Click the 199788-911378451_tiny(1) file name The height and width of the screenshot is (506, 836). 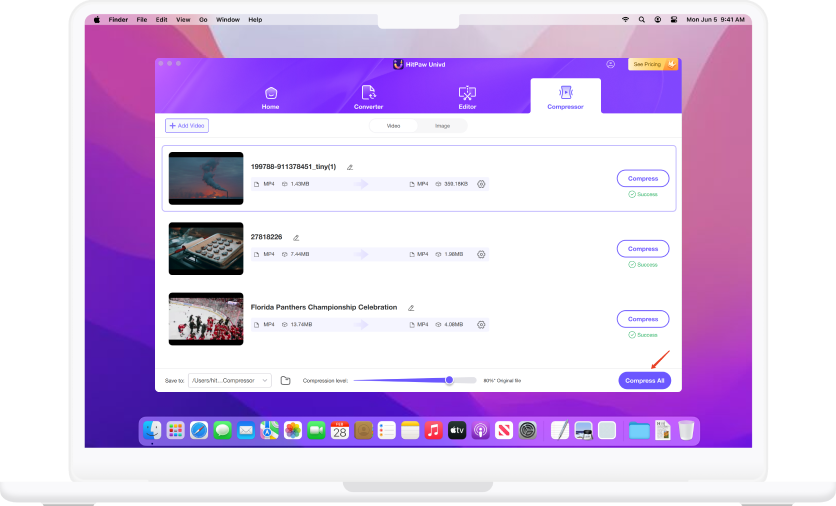[x=293, y=167]
